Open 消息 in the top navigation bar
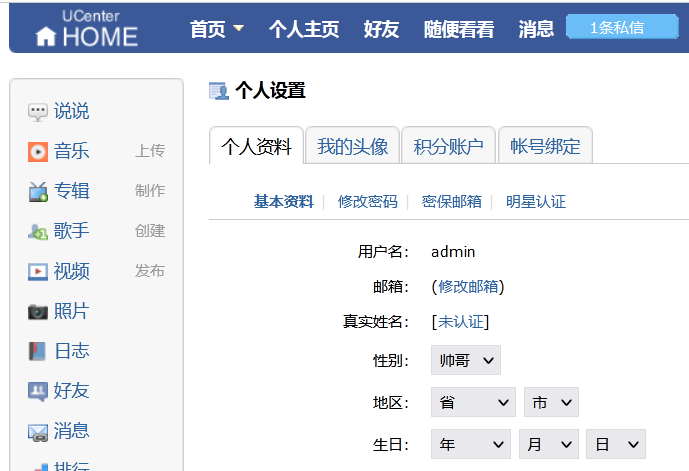Viewport: 689px width, 471px height. [536, 29]
